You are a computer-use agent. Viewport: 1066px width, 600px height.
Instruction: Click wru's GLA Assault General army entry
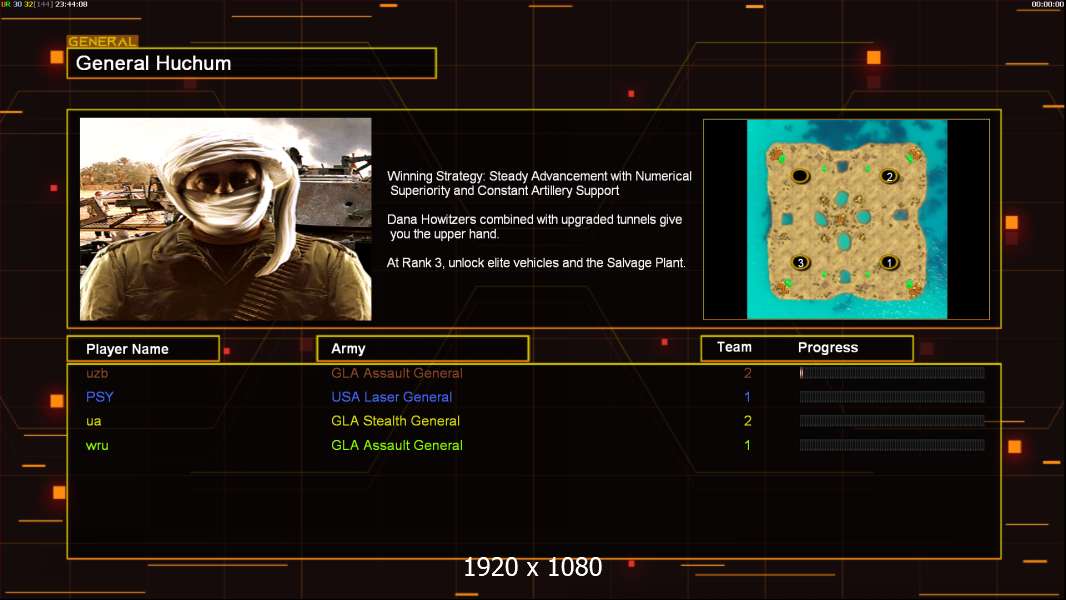click(397, 445)
